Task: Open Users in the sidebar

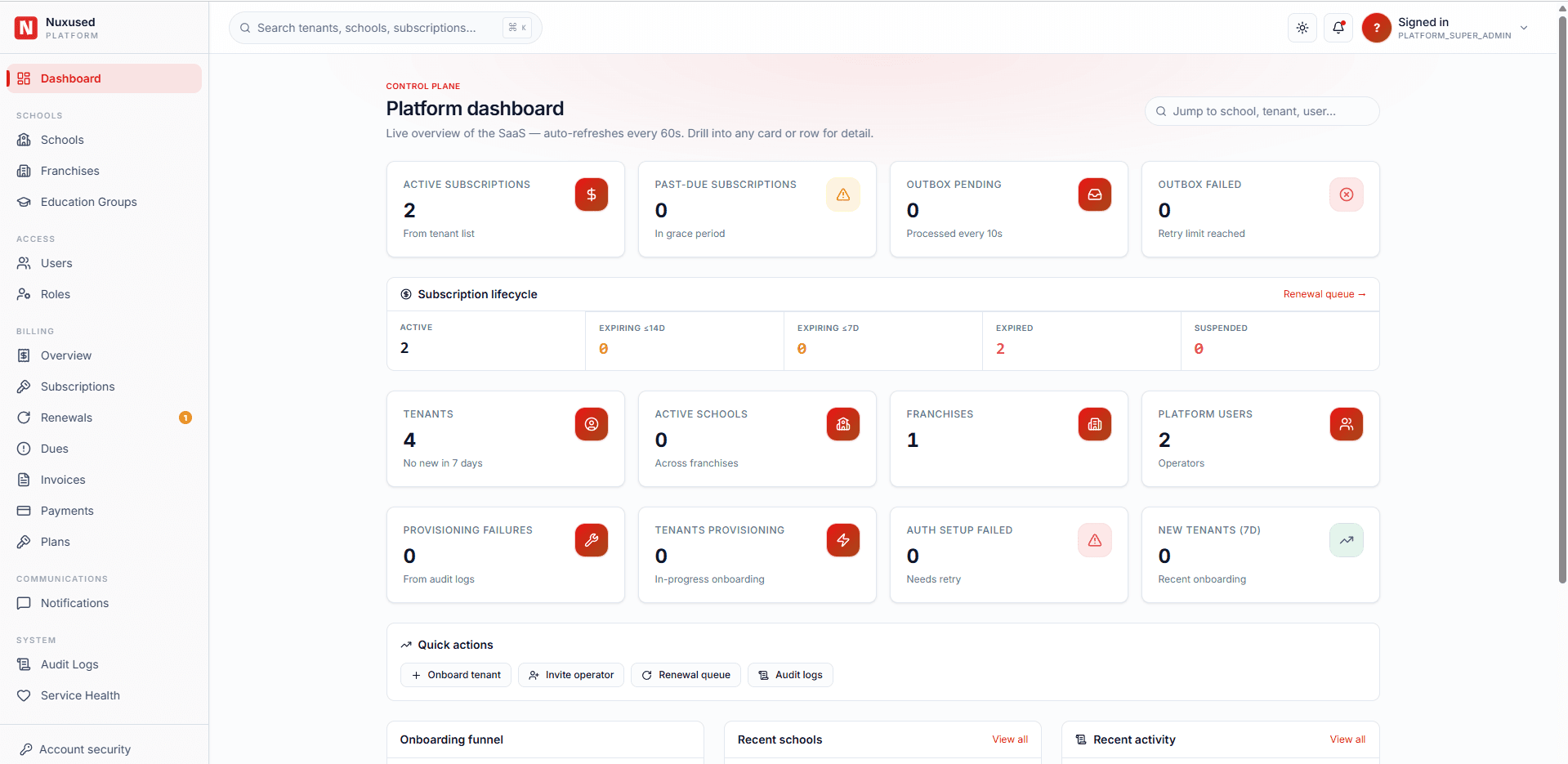Action: point(104,263)
